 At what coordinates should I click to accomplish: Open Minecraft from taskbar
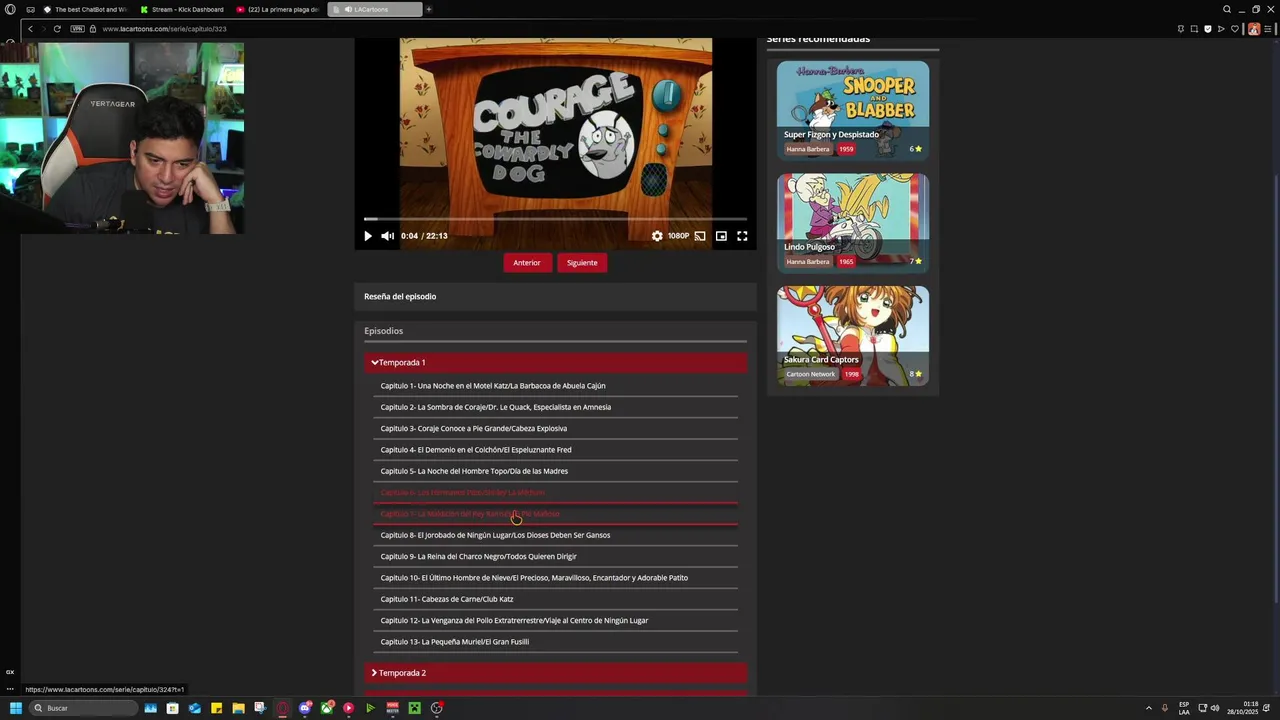pyautogui.click(x=414, y=708)
